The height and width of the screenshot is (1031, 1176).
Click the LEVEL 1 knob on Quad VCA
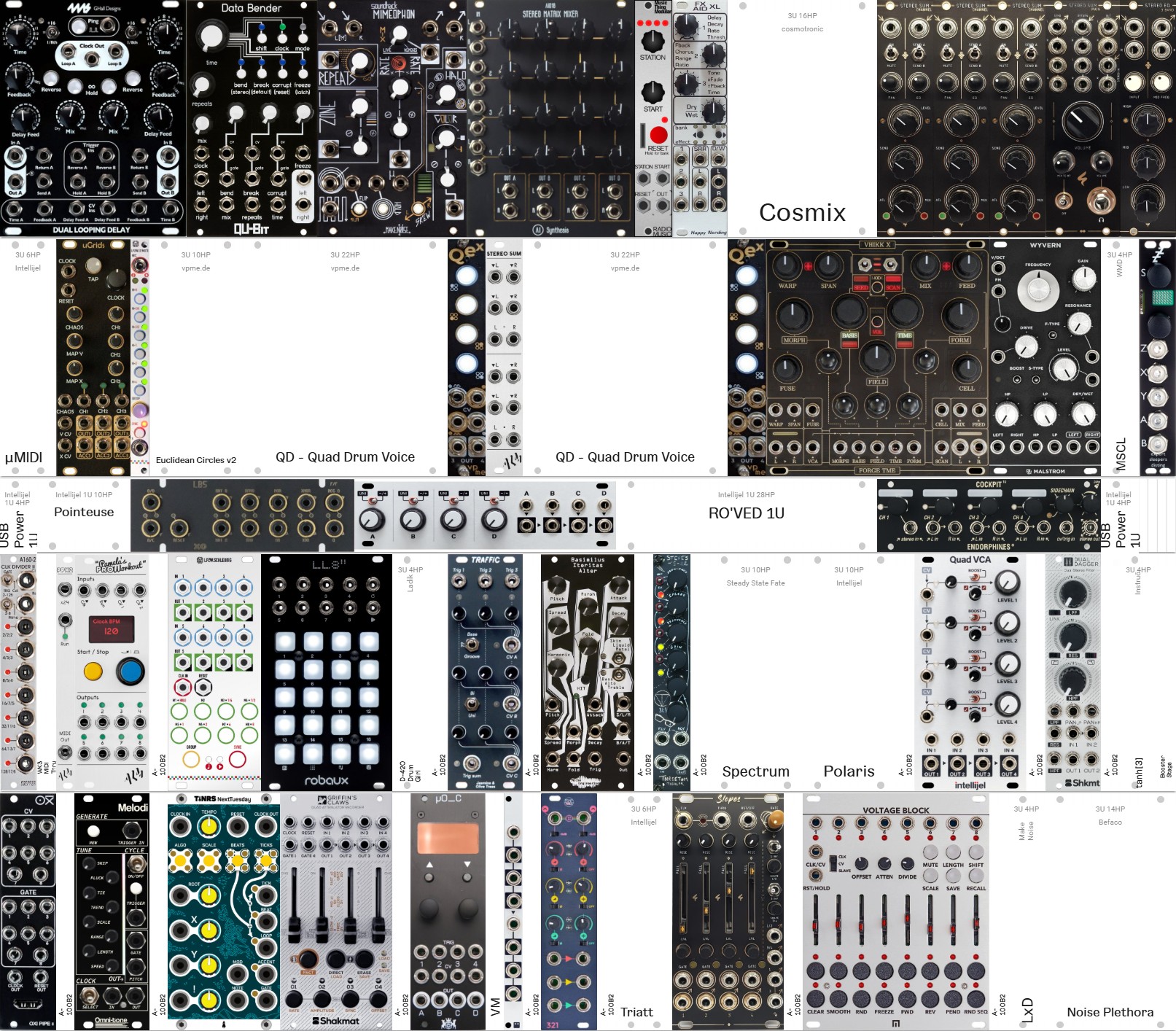(1007, 582)
